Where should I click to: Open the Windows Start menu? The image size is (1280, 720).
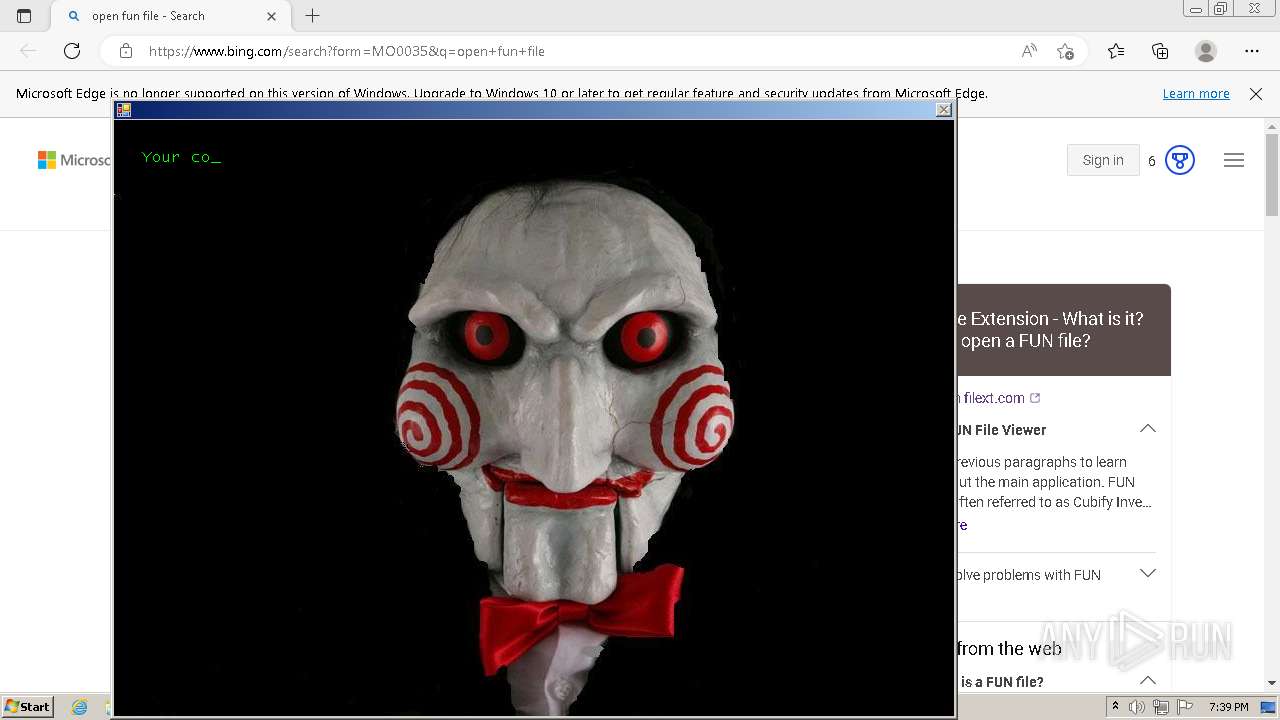[x=28, y=706]
